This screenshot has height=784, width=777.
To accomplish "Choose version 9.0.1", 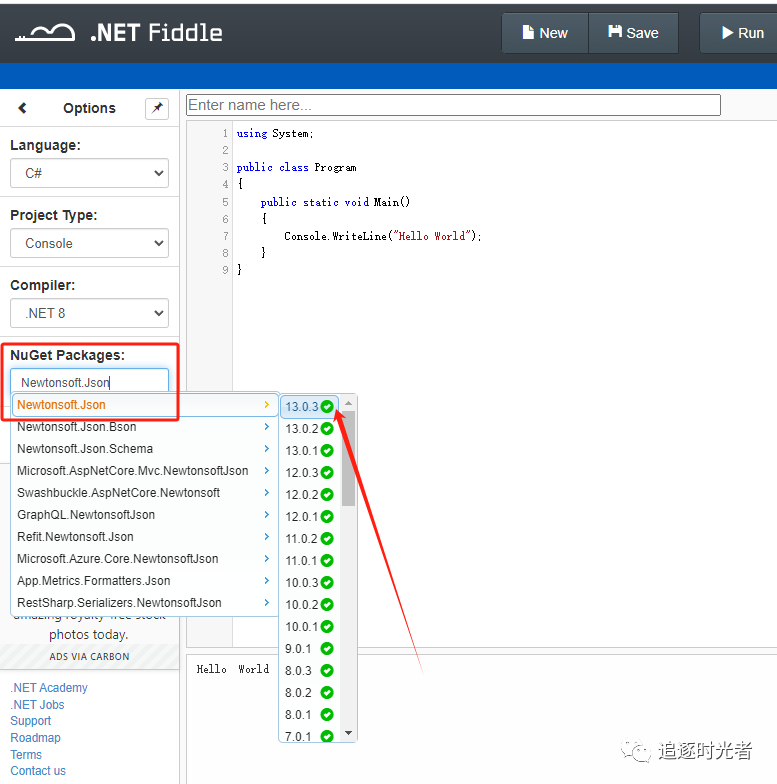I will coord(310,648).
